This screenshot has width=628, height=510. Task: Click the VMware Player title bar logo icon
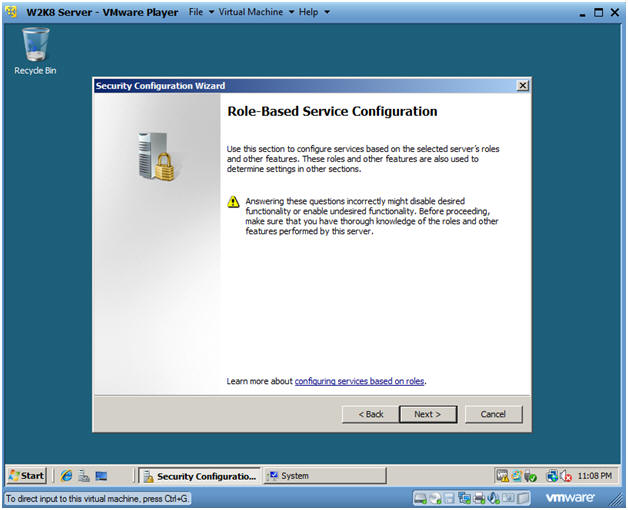pyautogui.click(x=12, y=12)
